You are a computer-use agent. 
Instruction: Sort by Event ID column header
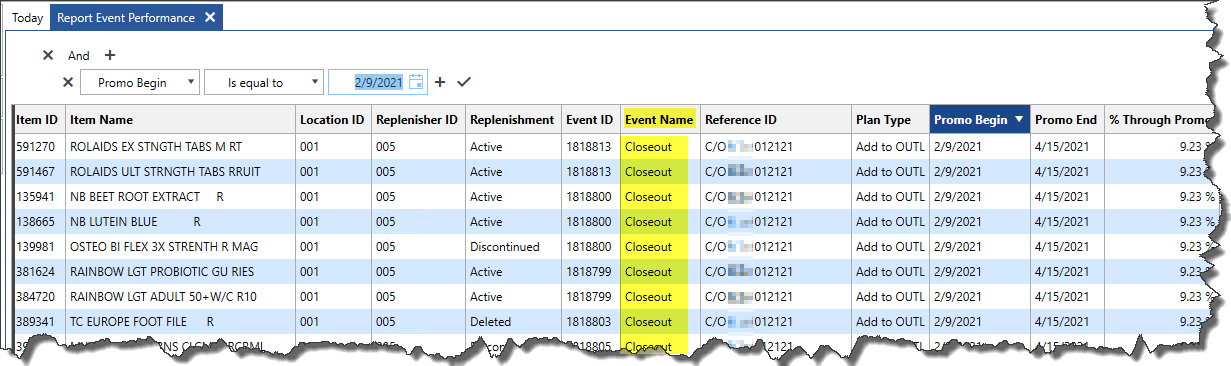591,120
